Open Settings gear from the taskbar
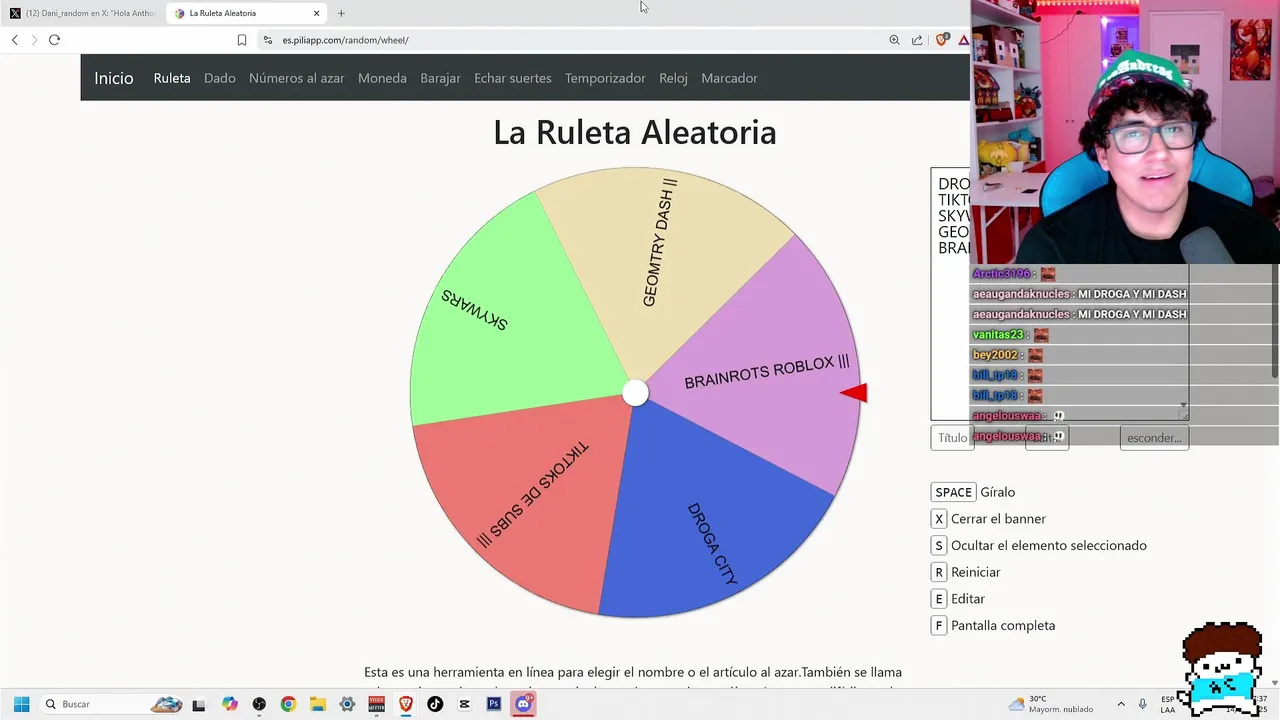 (x=347, y=704)
